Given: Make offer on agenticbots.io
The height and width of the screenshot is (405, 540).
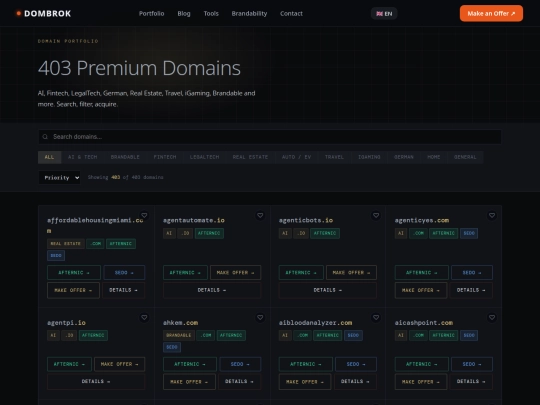Looking at the screenshot, I should 351,272.
